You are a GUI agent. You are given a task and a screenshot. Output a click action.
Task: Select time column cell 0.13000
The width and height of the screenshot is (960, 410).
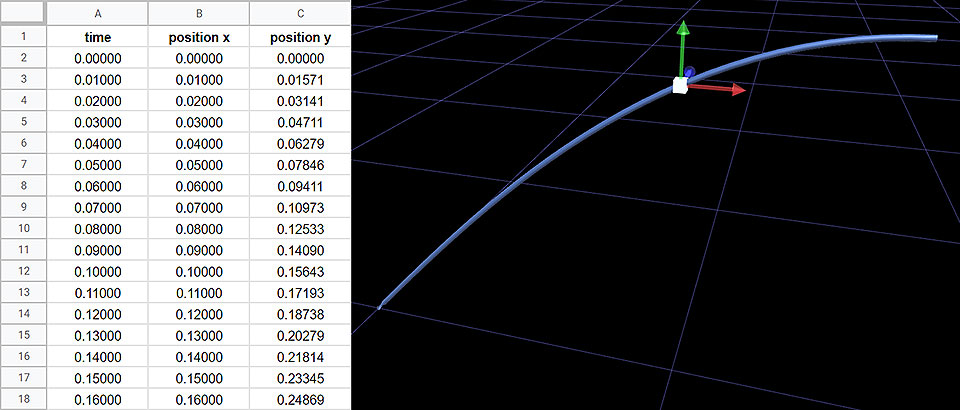pos(98,336)
